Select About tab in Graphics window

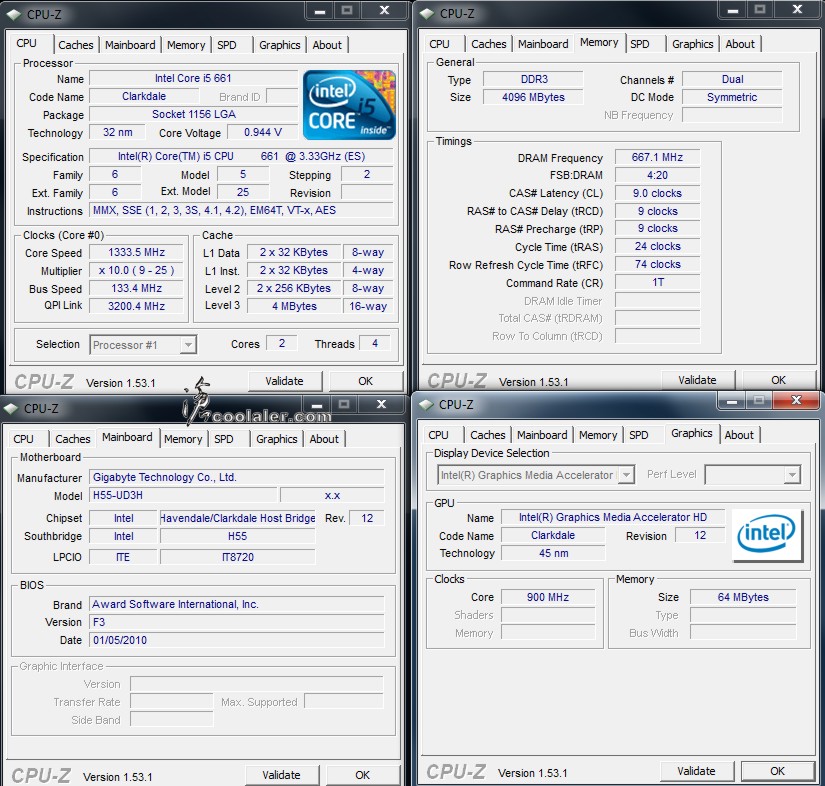pos(739,436)
